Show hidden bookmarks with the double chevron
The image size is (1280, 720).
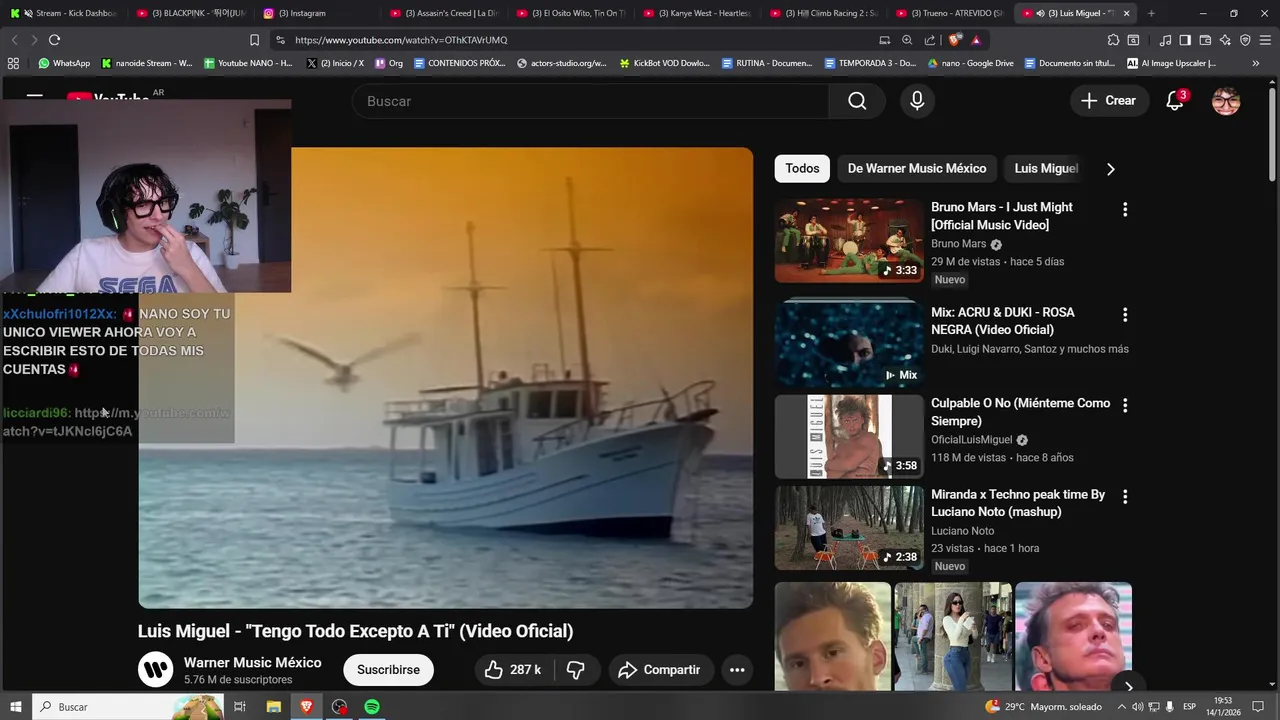(1256, 63)
